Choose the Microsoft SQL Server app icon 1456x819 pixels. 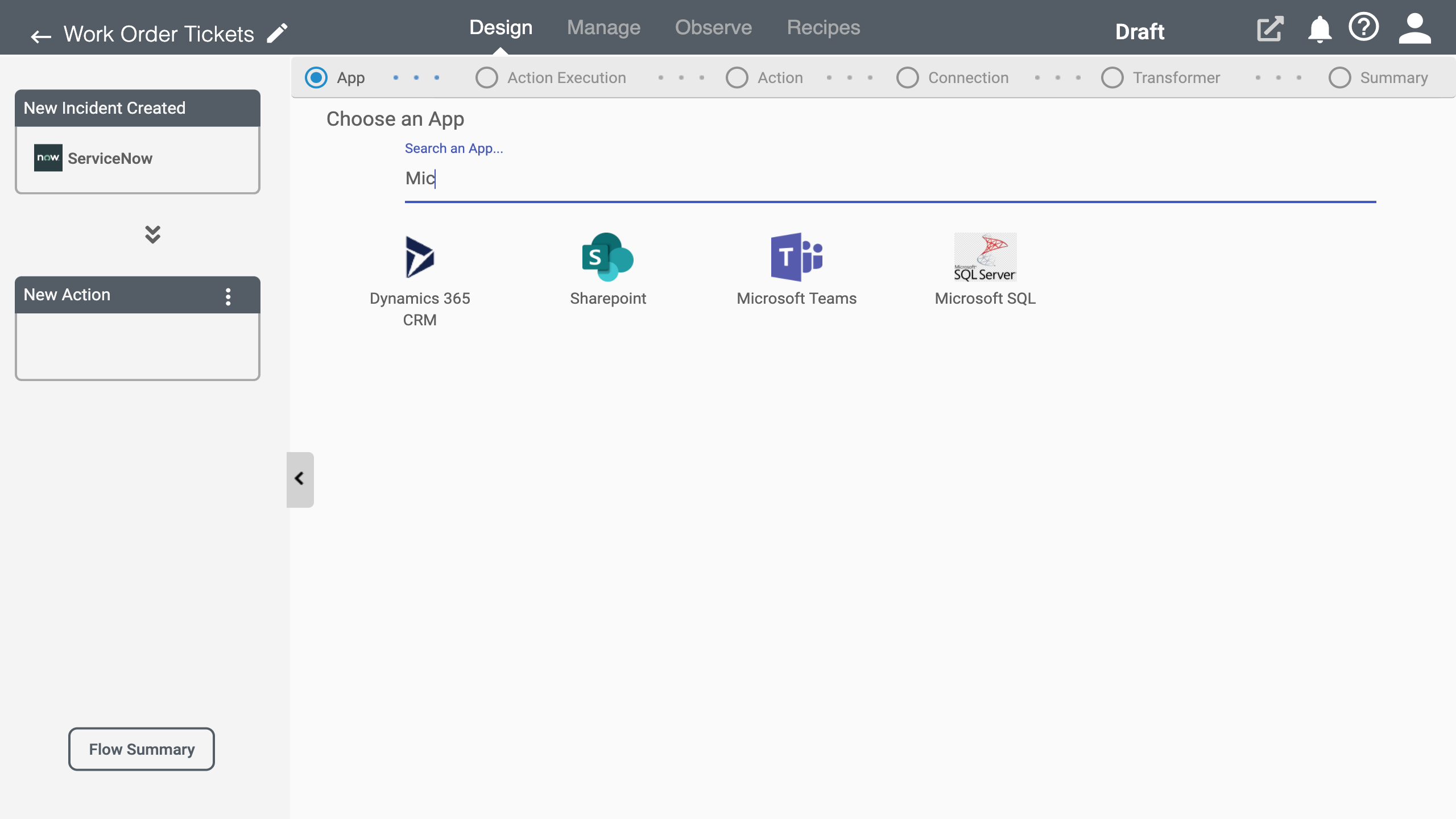tap(985, 257)
